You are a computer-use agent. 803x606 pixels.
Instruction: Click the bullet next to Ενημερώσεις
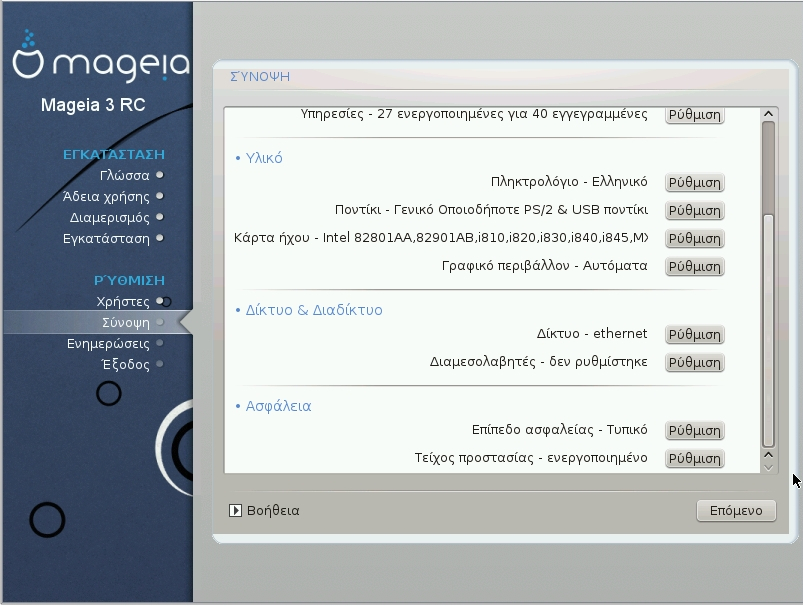160,343
